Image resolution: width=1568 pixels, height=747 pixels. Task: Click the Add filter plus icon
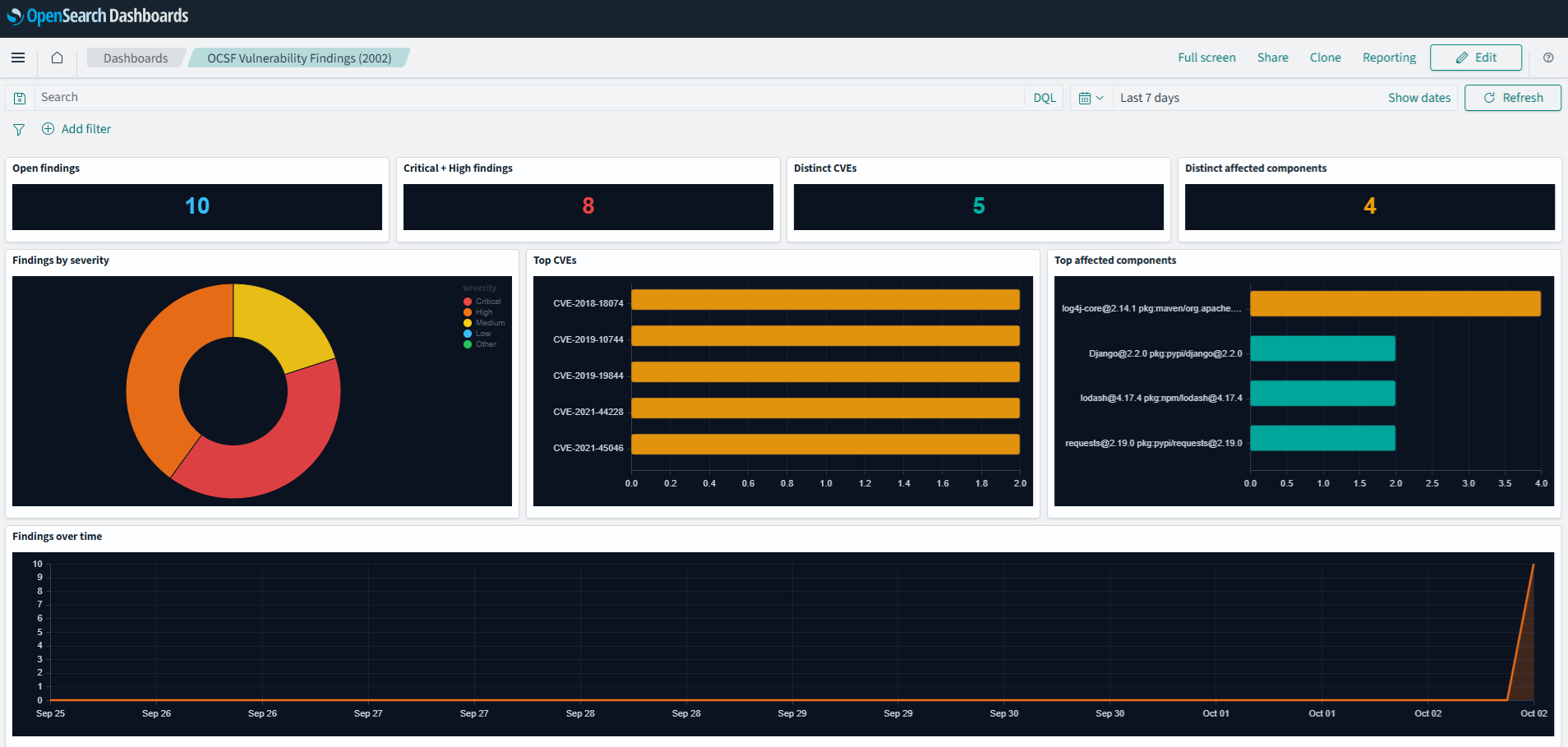click(48, 129)
